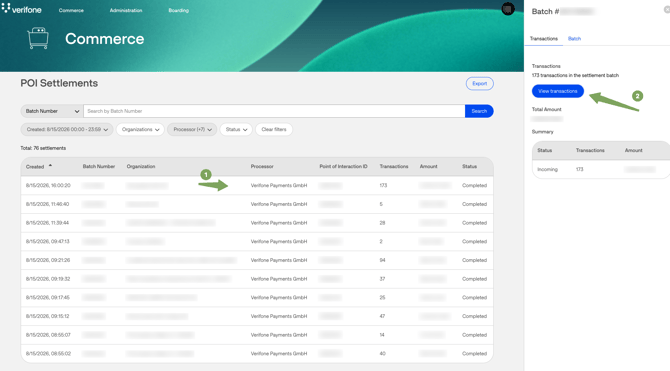The height and width of the screenshot is (371, 670).
Task: Select the 8/15/2026, 08:55:07 settlement row
Action: coord(257,335)
